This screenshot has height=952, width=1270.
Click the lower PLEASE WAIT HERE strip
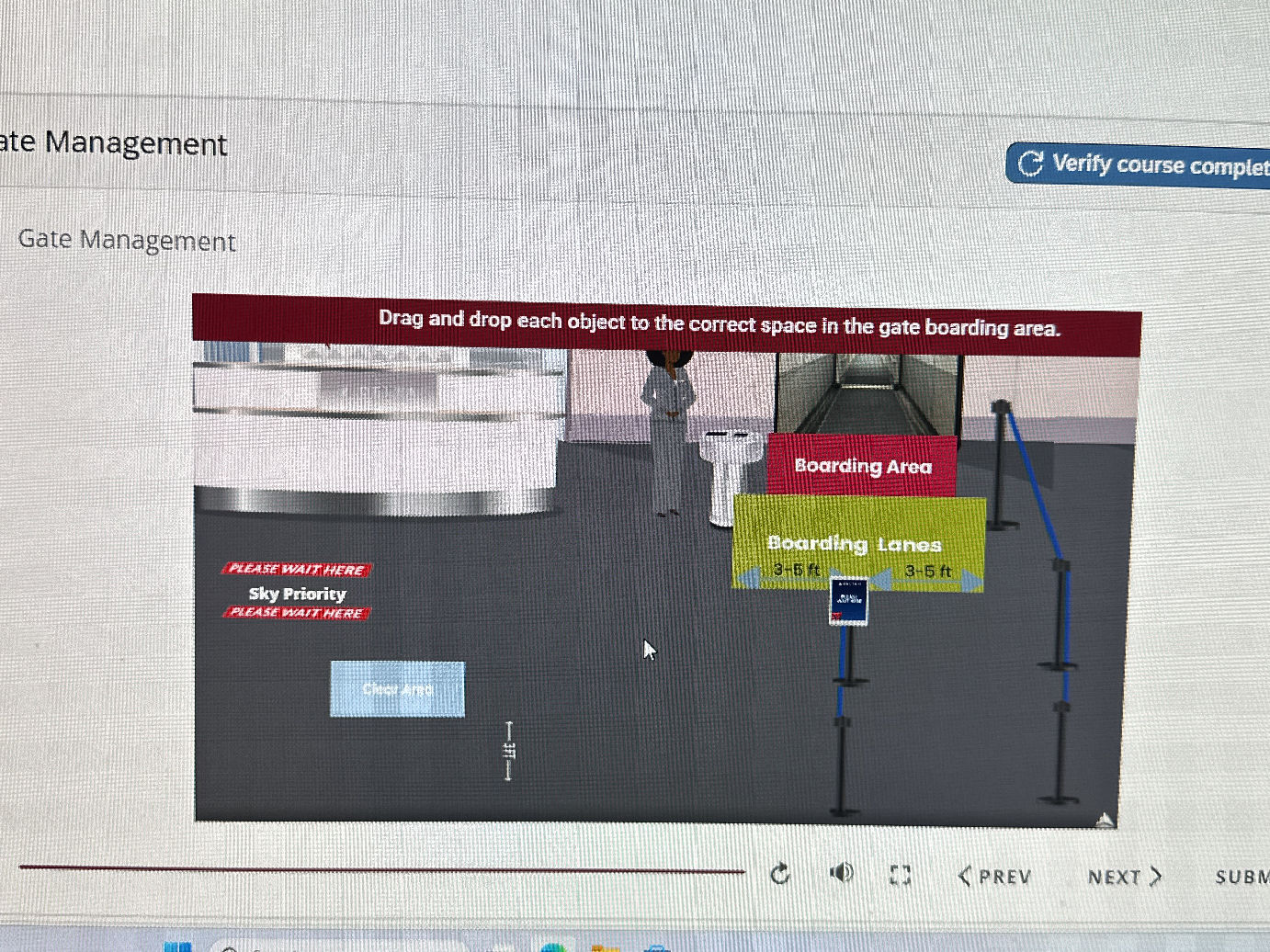[x=297, y=613]
